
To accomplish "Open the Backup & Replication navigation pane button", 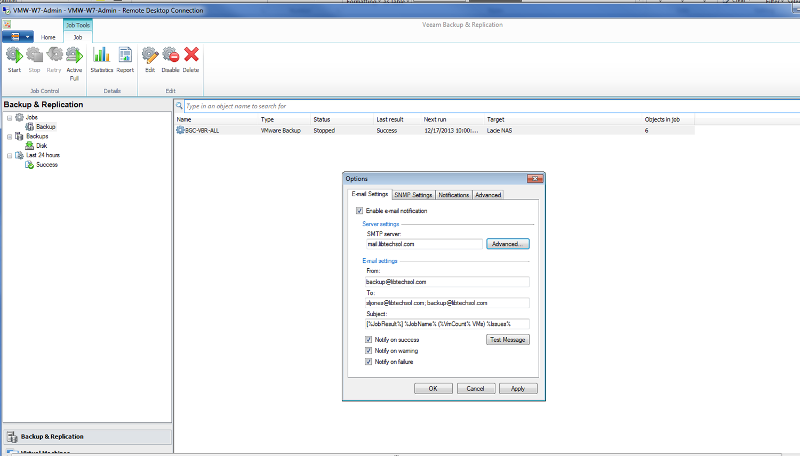I will click(x=87, y=437).
